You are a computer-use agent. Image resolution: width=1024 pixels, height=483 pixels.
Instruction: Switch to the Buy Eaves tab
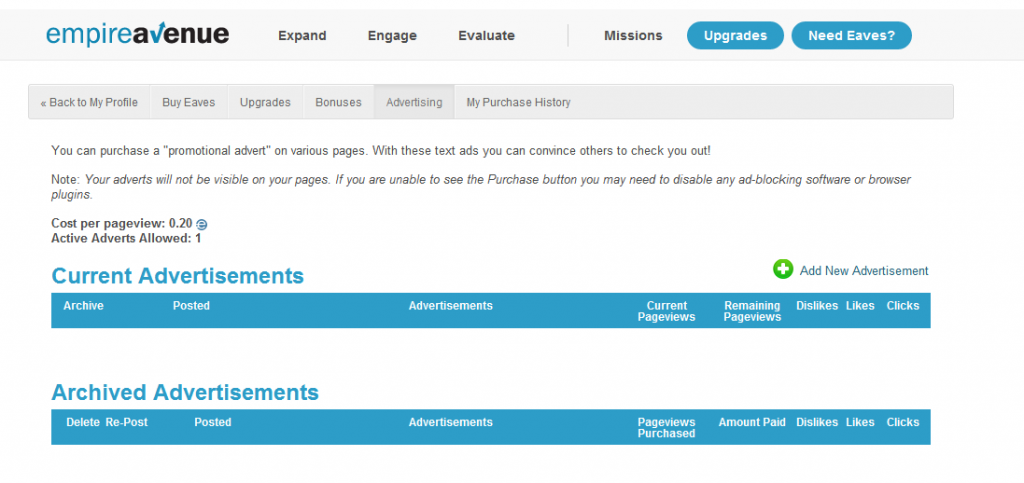(189, 102)
